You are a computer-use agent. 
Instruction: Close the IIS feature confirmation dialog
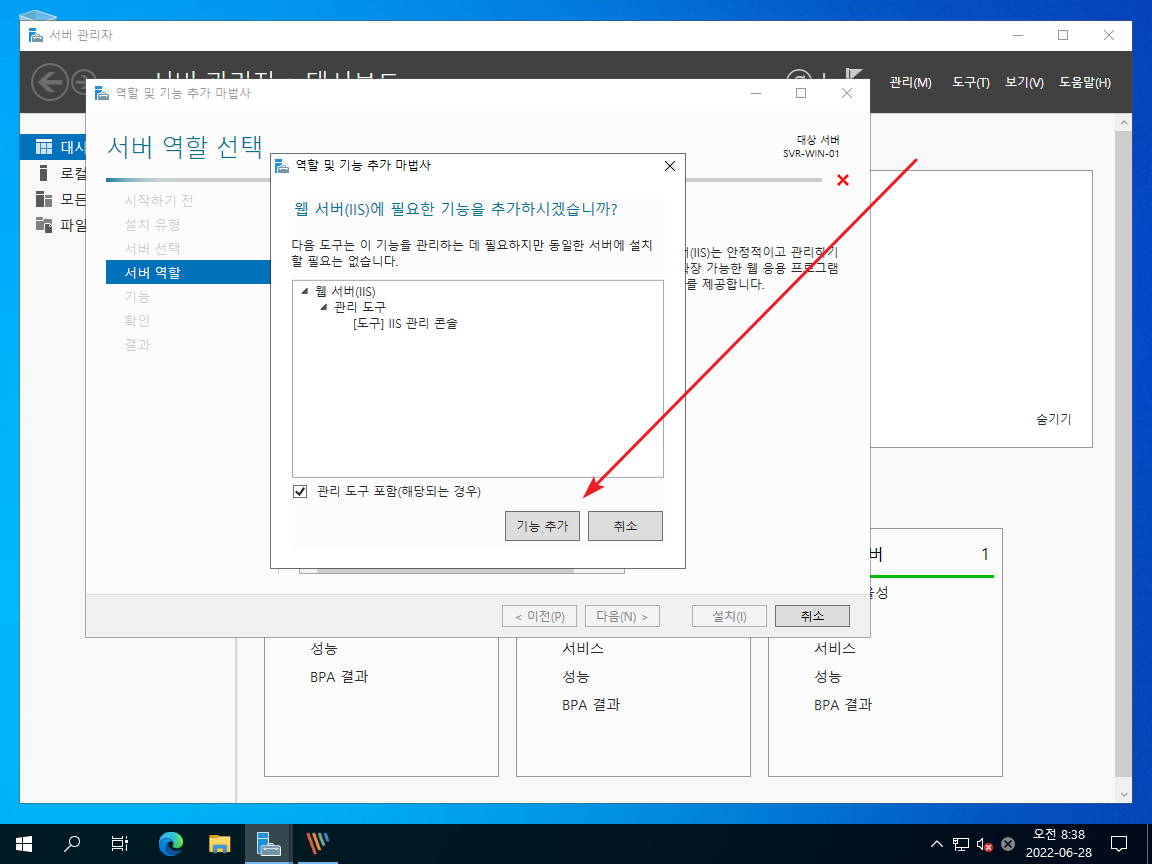(669, 166)
